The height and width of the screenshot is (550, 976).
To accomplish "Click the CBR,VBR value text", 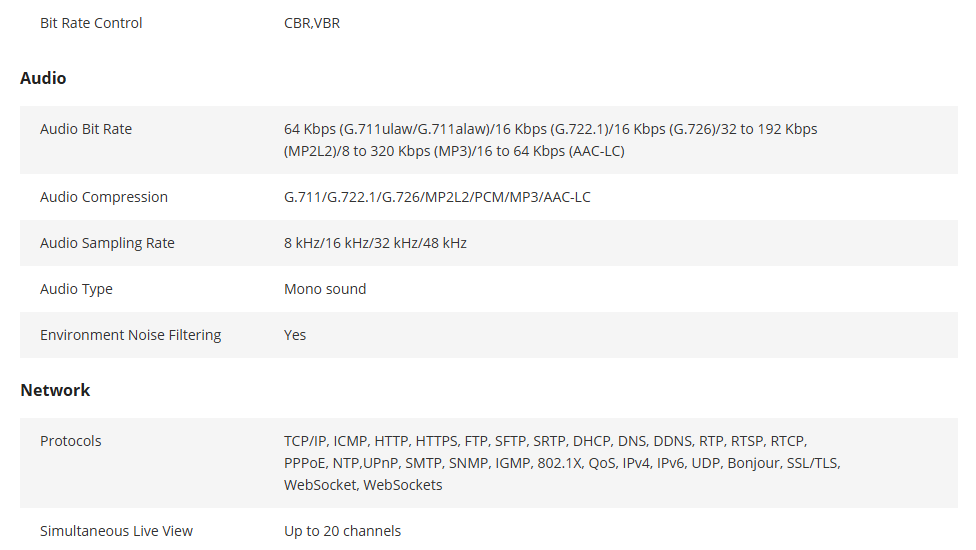I will click(312, 23).
